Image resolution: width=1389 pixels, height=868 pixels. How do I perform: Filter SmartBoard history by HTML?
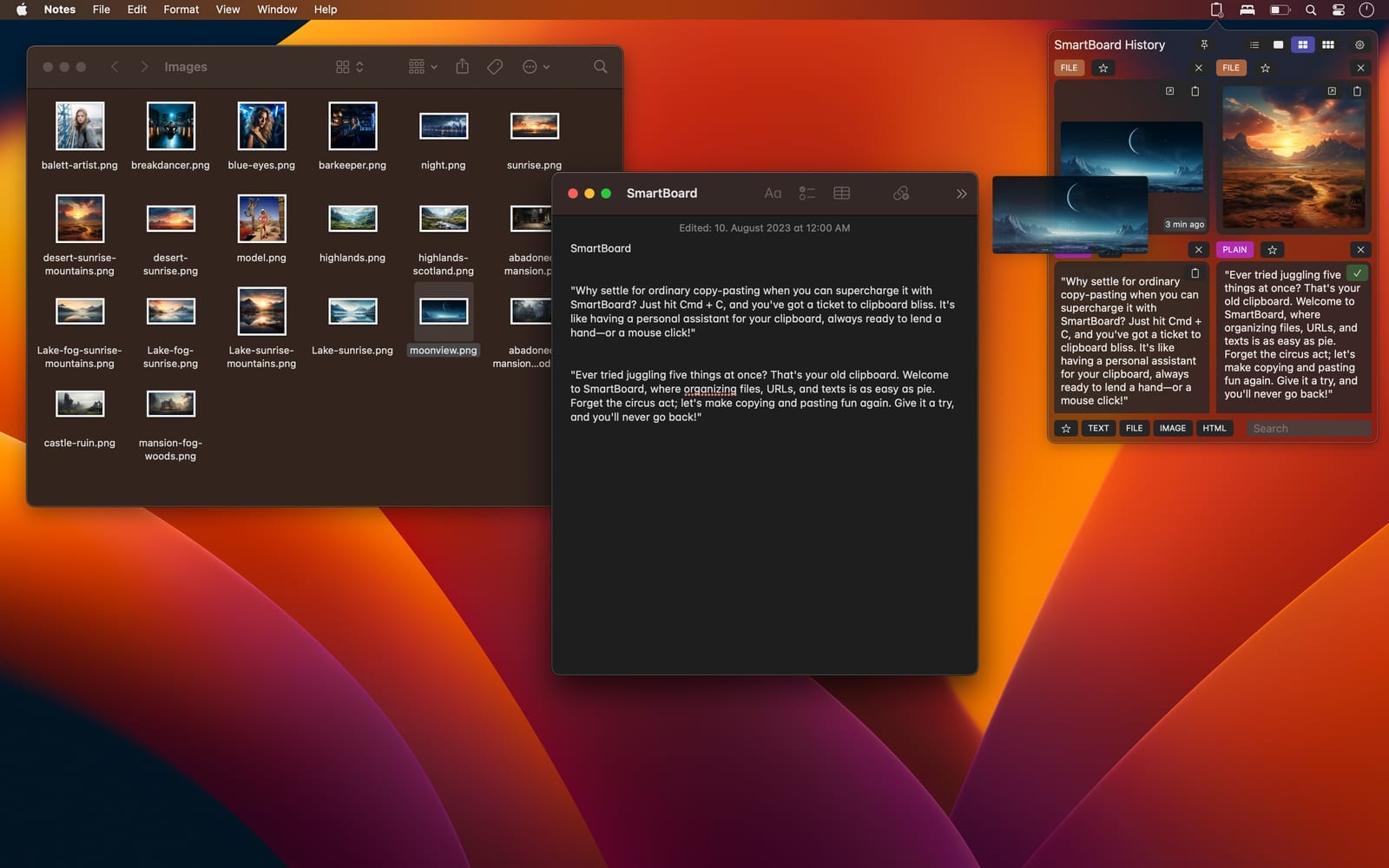(x=1215, y=429)
